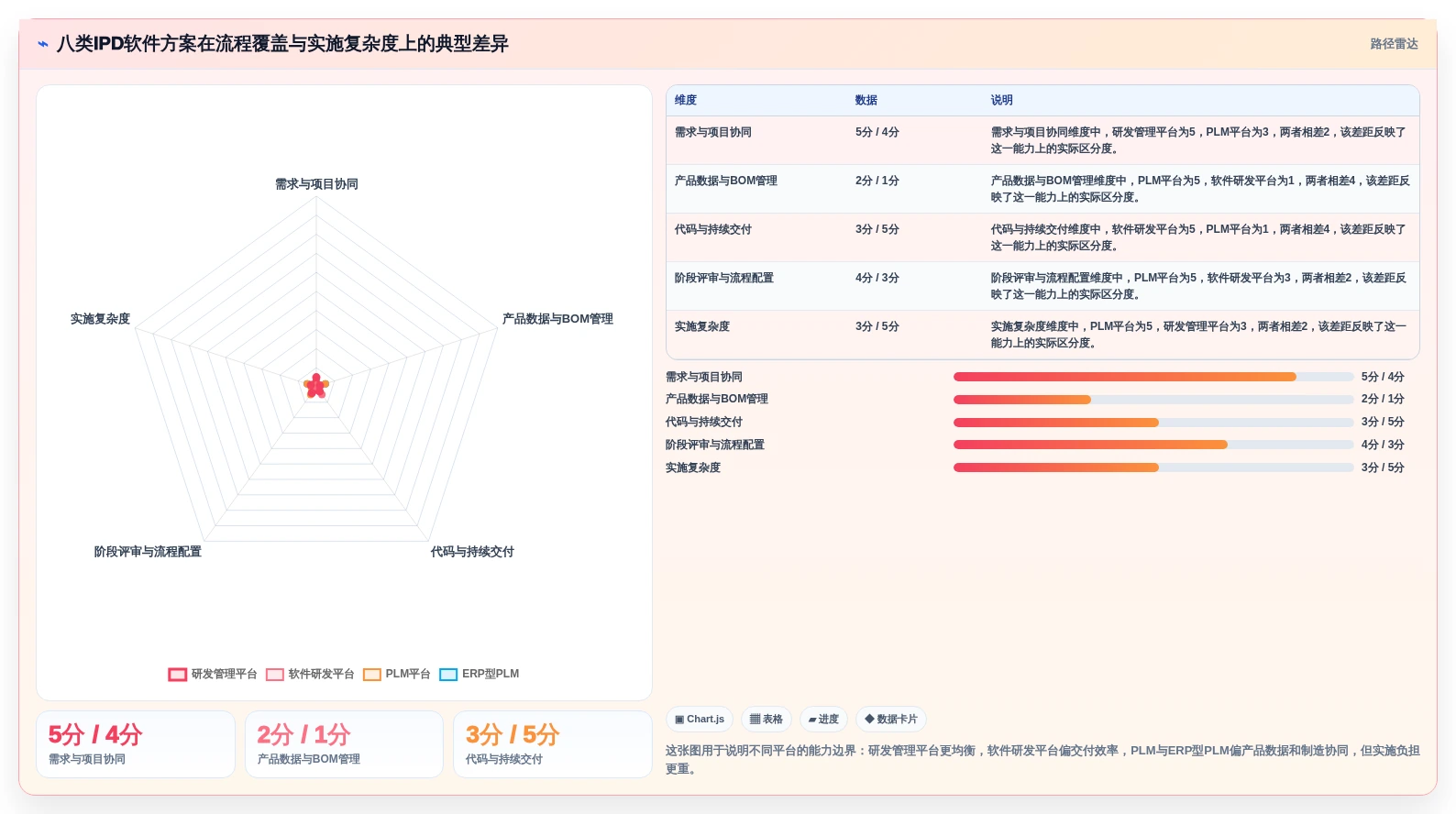Click the 实施复杂度 radar axis label
Image resolution: width=1456 pixels, height=814 pixels.
pos(100,319)
